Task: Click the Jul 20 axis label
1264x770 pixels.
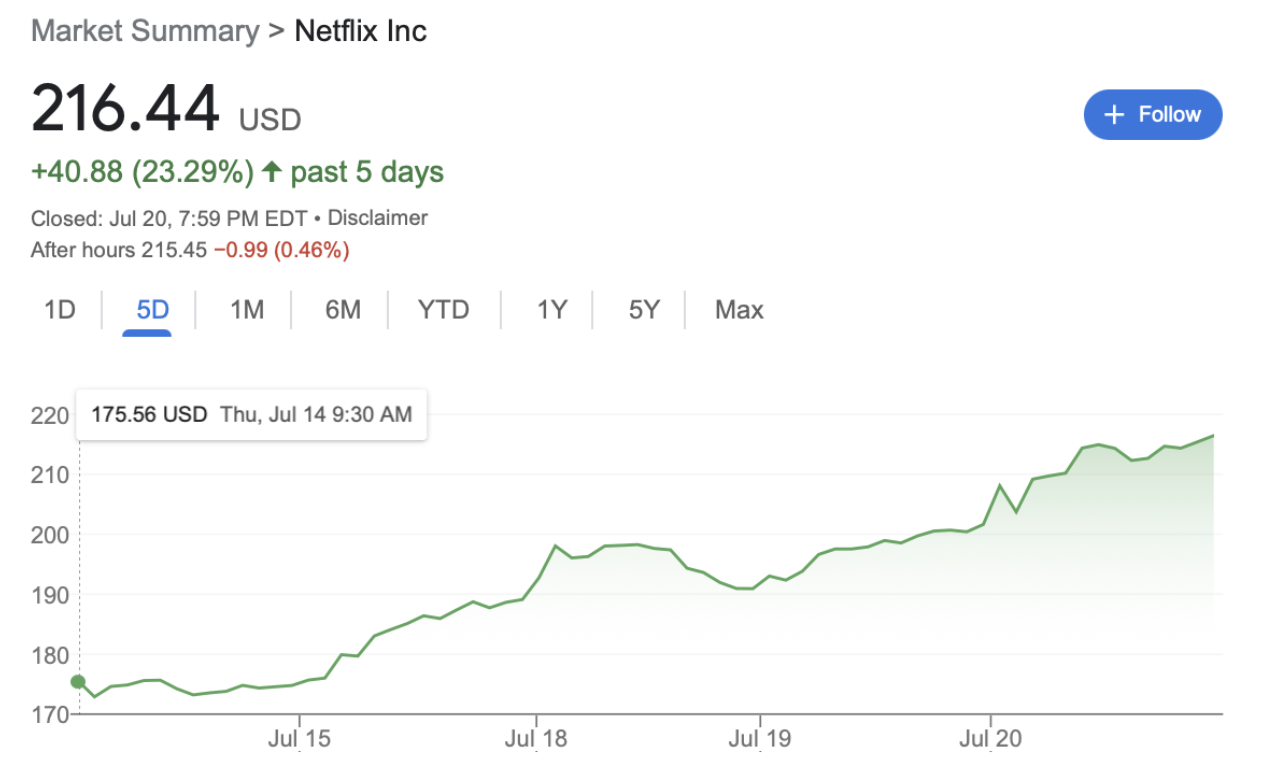Action: tap(991, 740)
